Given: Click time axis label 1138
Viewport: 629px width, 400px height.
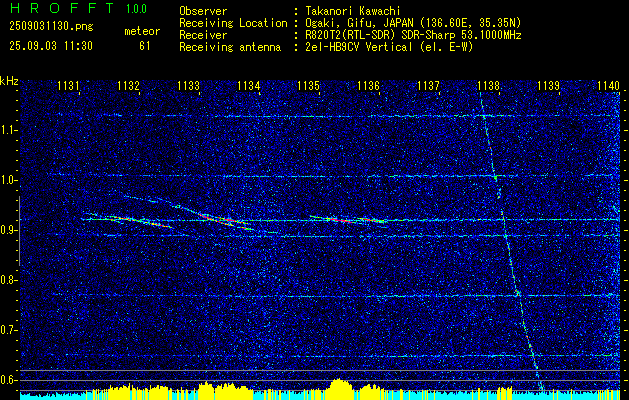Looking at the screenshot, I should 489,85.
